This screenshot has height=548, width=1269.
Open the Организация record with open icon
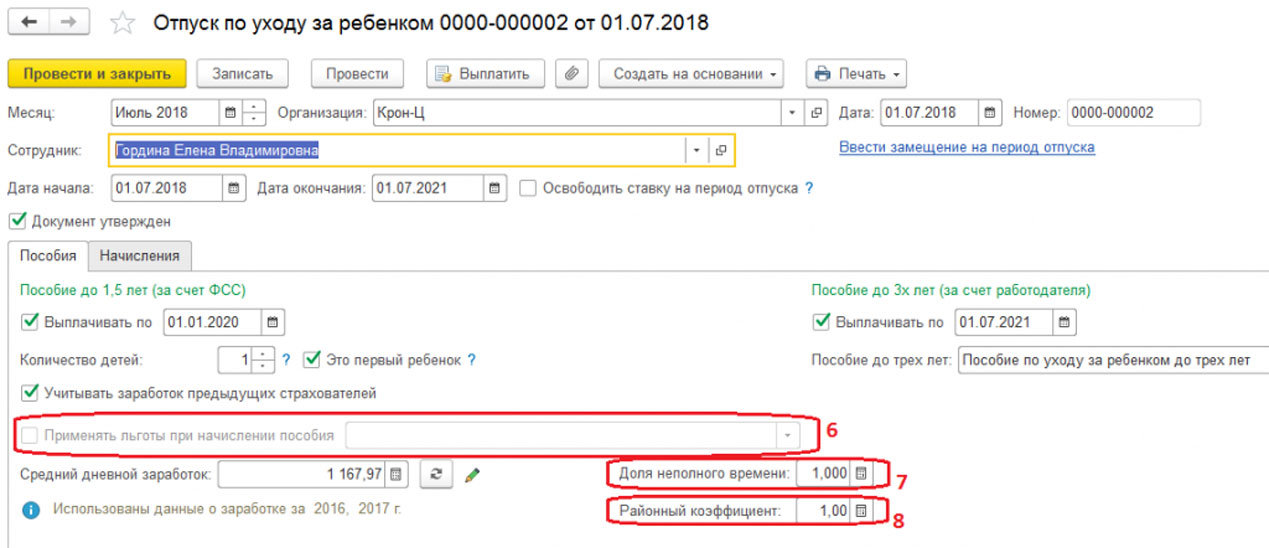click(816, 112)
